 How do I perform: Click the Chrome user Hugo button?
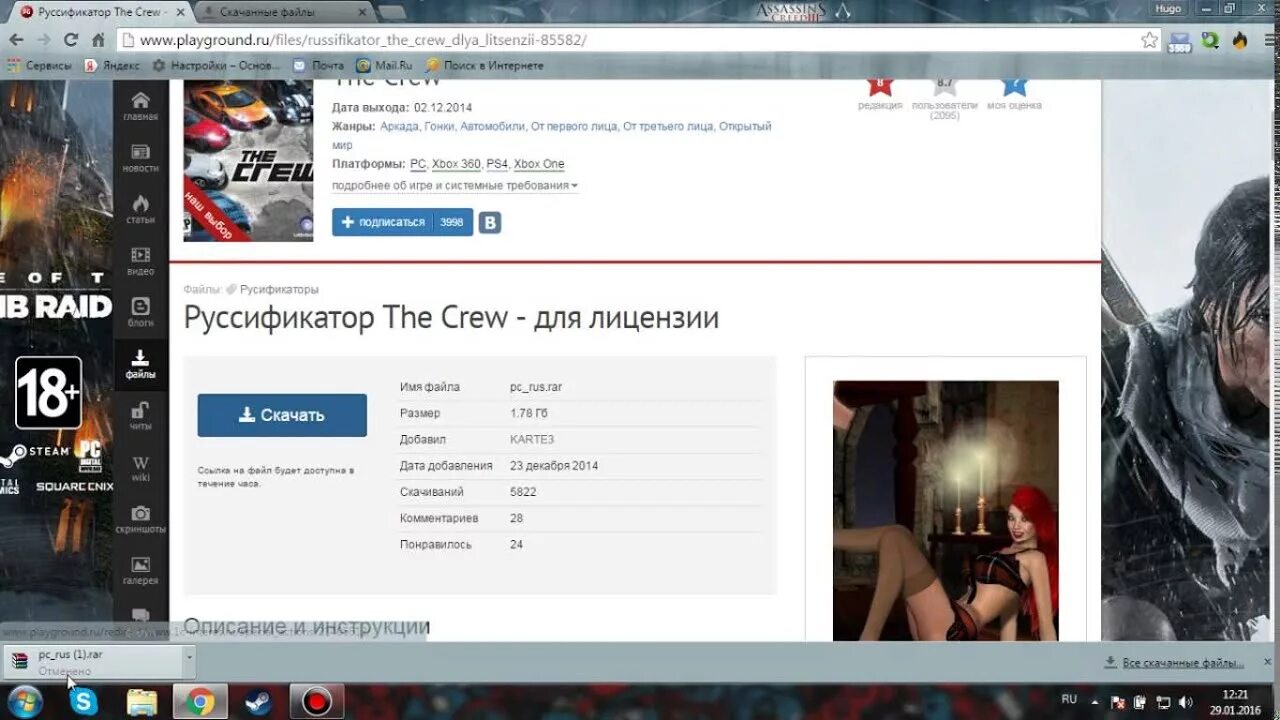[x=1169, y=8]
